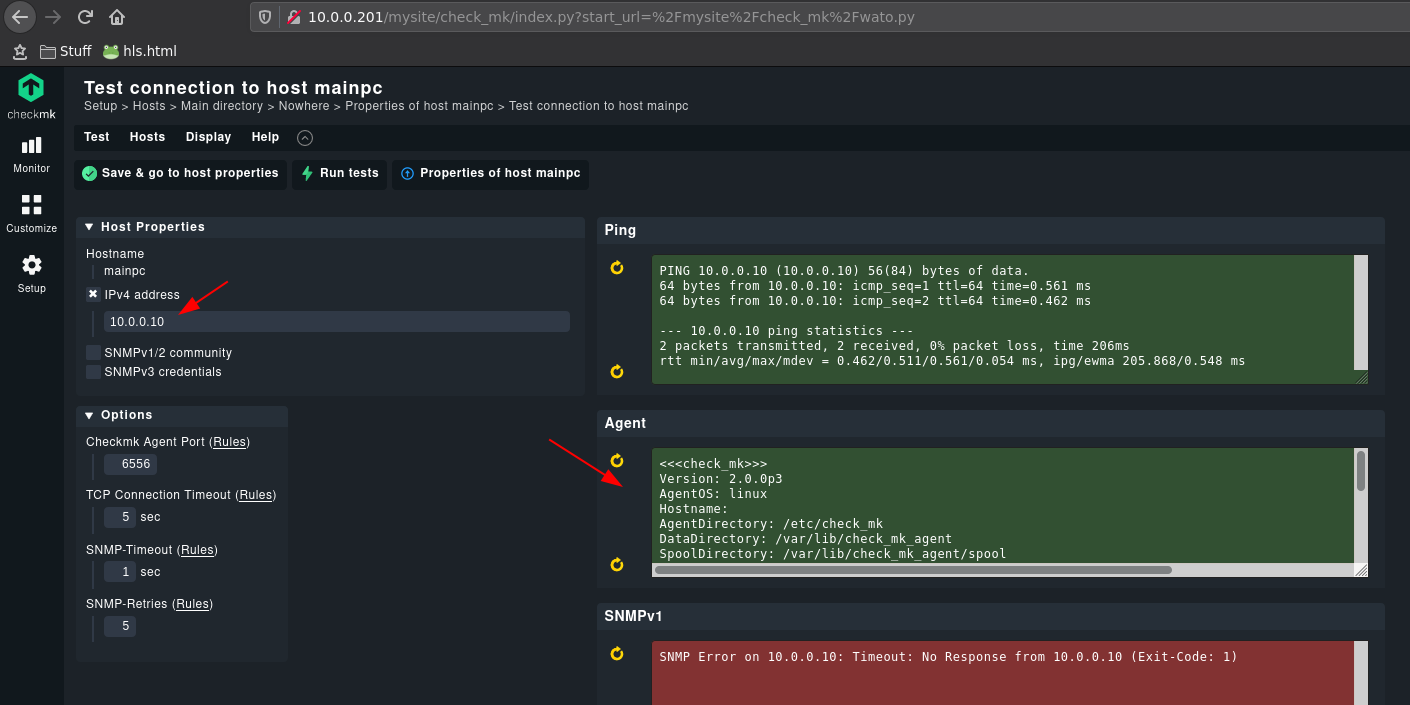The image size is (1410, 705).
Task: Open the hls.html bookmark
Action: click(x=139, y=51)
